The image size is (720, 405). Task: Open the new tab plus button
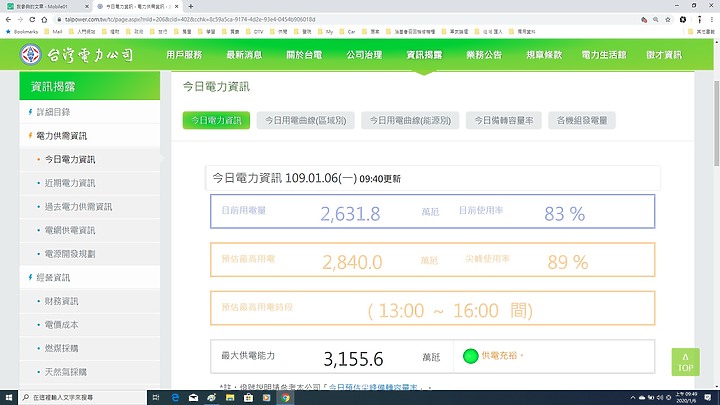[191, 6]
